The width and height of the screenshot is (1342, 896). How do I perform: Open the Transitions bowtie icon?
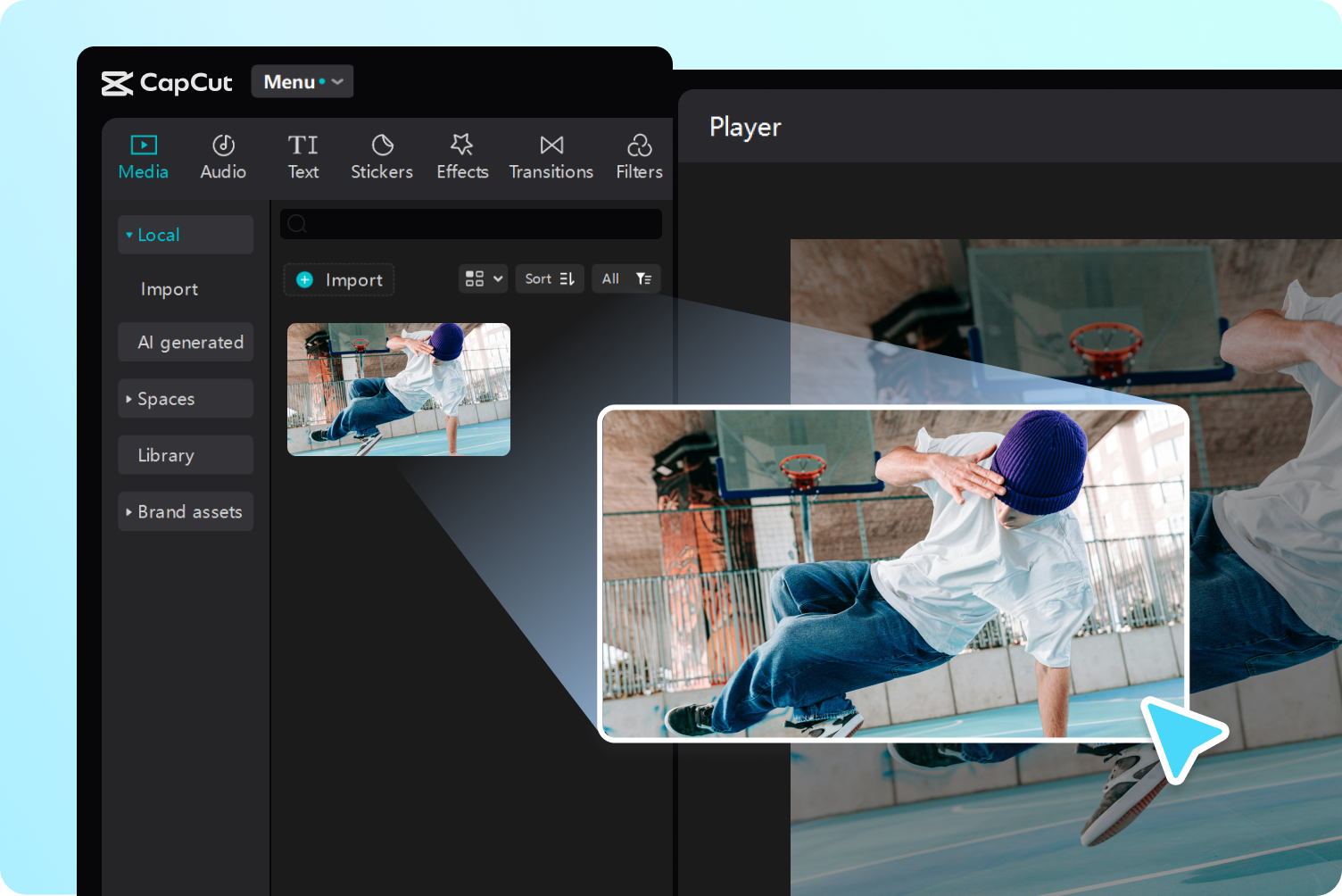[x=551, y=145]
